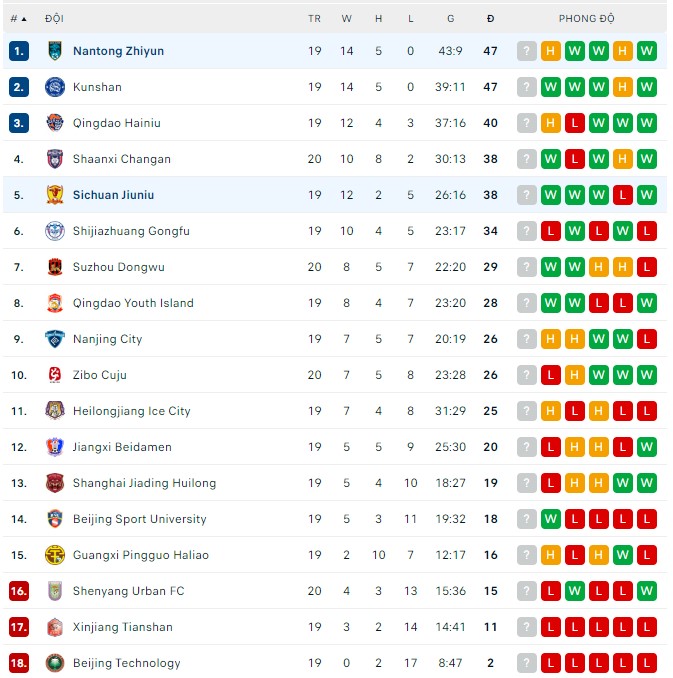Click the Nantong Zhiyun team logo

pos(55,51)
